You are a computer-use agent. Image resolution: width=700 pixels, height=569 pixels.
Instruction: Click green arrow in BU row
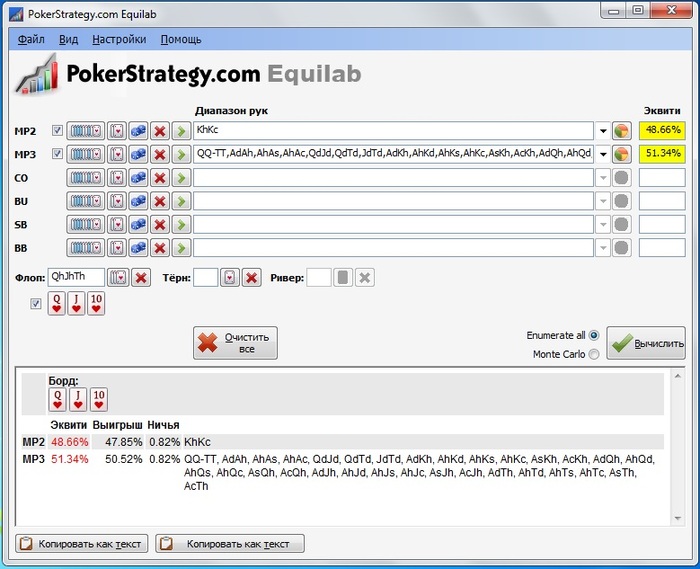tap(181, 201)
